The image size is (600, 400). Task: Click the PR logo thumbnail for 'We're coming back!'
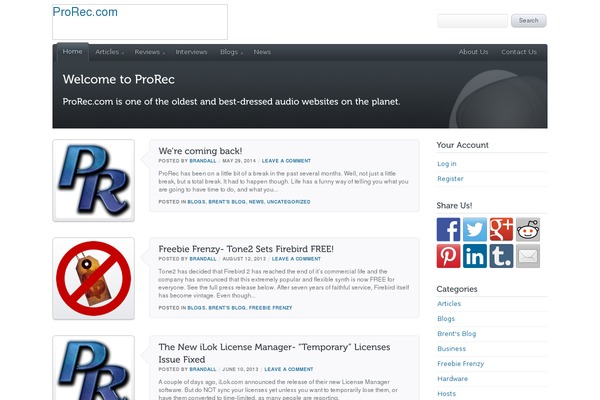pyautogui.click(x=93, y=180)
